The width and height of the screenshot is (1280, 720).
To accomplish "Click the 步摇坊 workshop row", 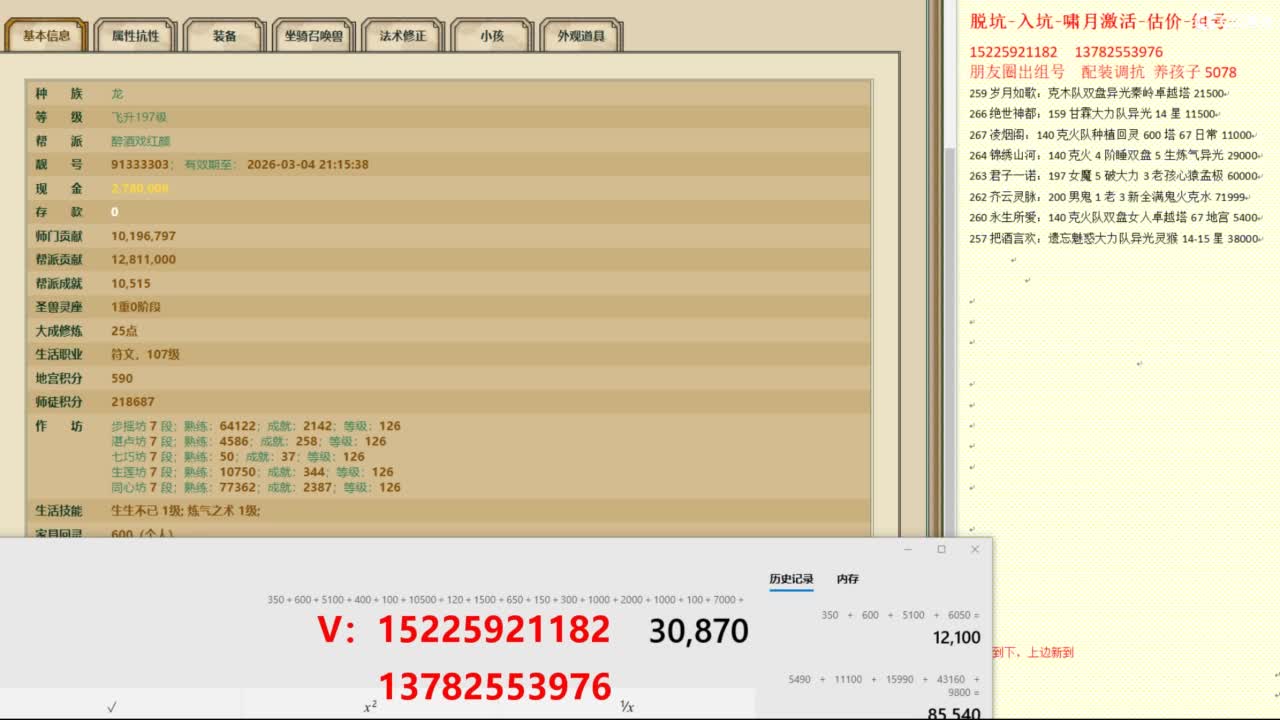I will tap(256, 426).
